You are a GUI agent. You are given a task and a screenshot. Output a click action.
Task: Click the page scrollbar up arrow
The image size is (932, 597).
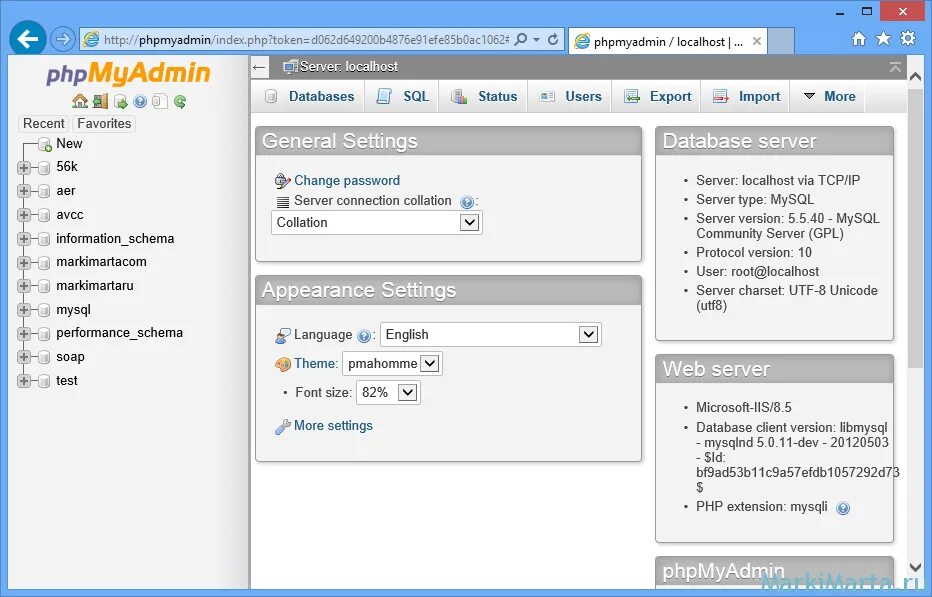pyautogui.click(x=915, y=76)
